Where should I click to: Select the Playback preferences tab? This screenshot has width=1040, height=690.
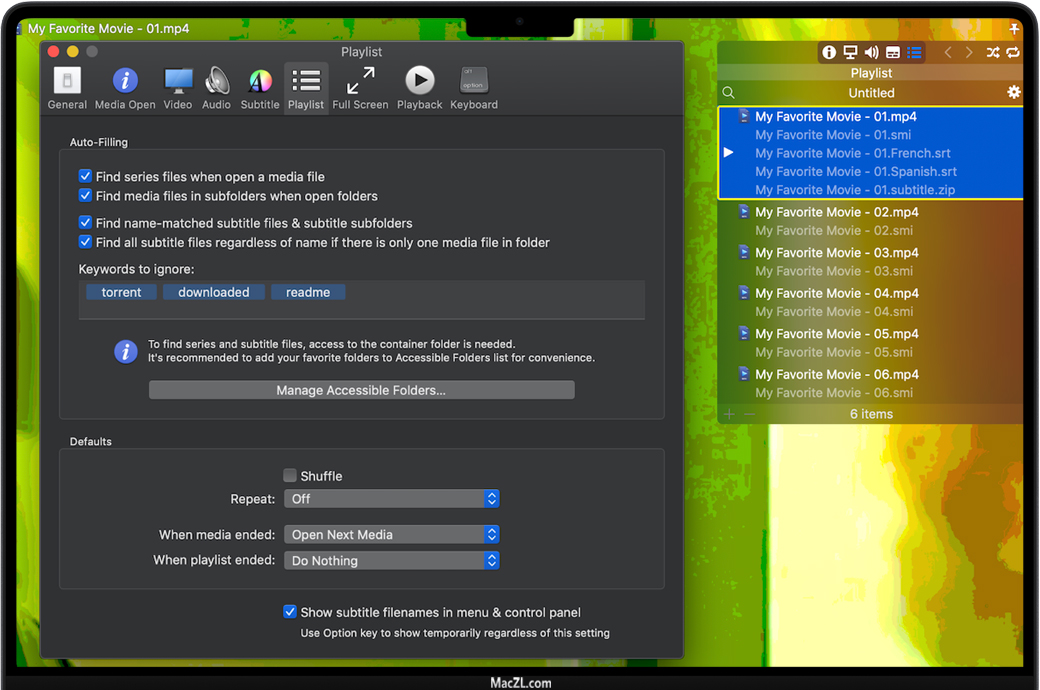(x=419, y=88)
